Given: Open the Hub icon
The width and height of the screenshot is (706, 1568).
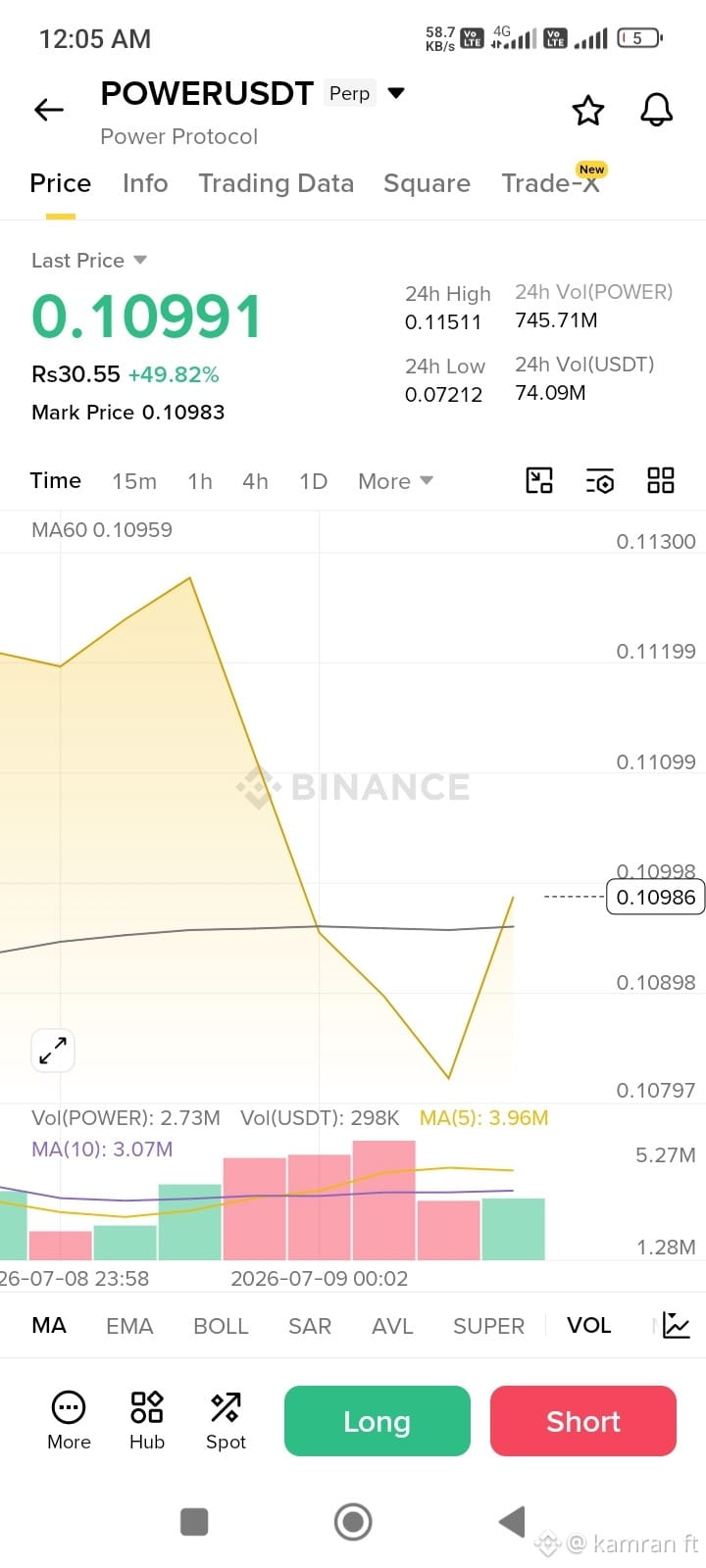Looking at the screenshot, I should click(x=147, y=1420).
